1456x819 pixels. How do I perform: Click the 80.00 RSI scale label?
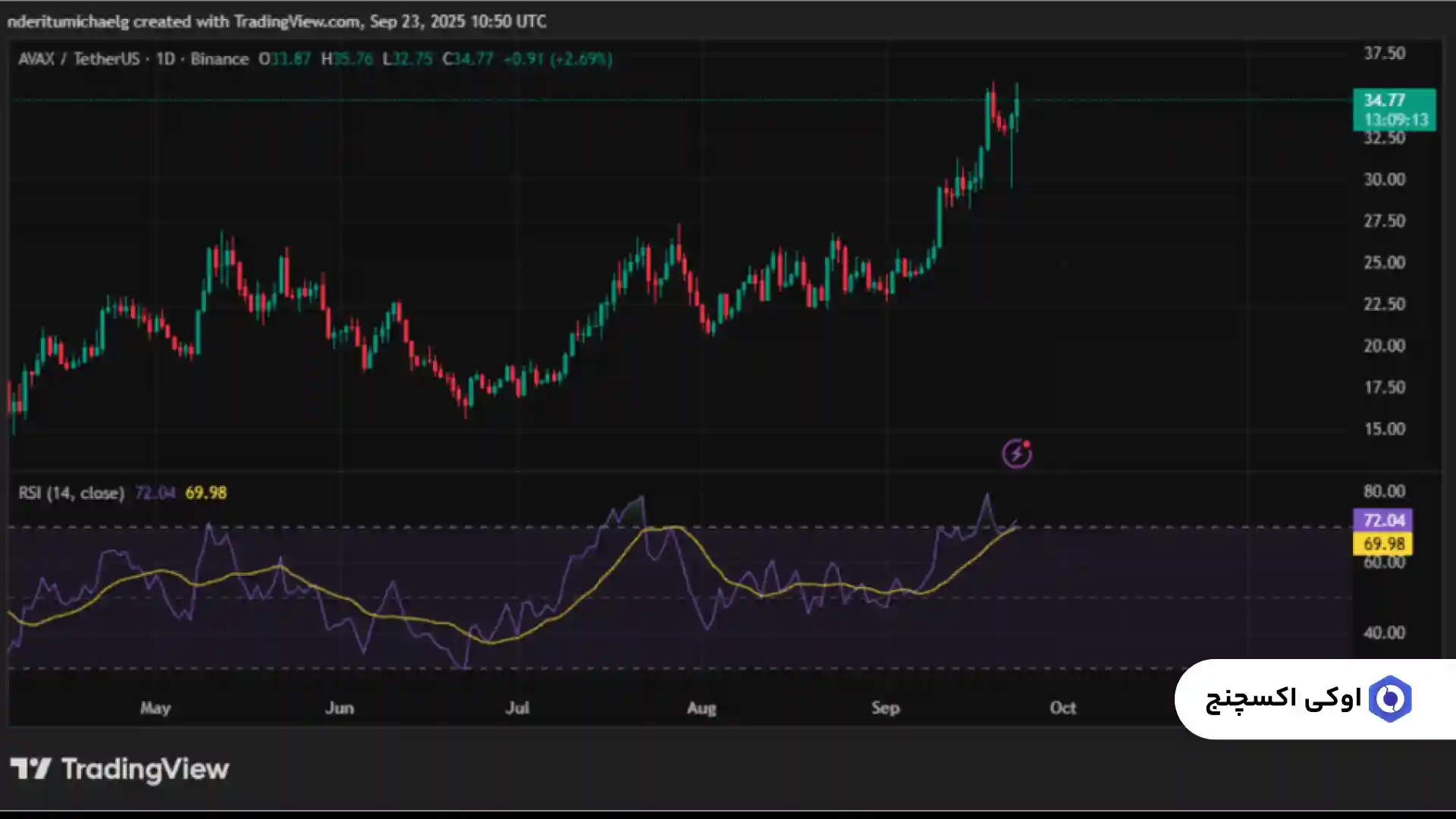coord(1384,491)
